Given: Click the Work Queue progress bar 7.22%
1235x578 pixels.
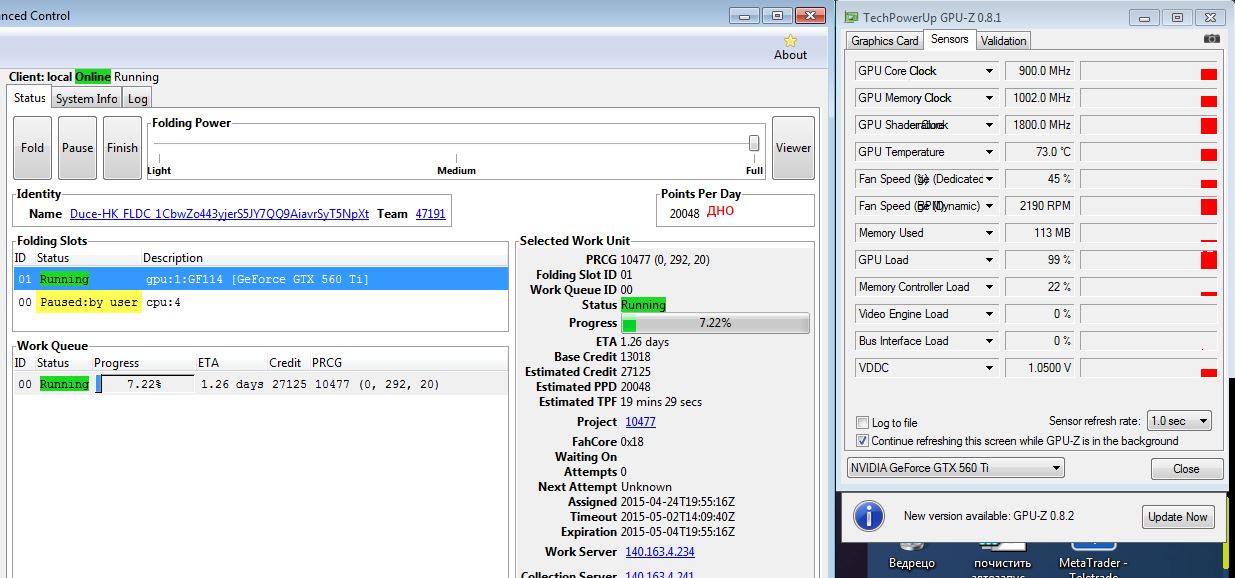Looking at the screenshot, I should pos(145,384).
